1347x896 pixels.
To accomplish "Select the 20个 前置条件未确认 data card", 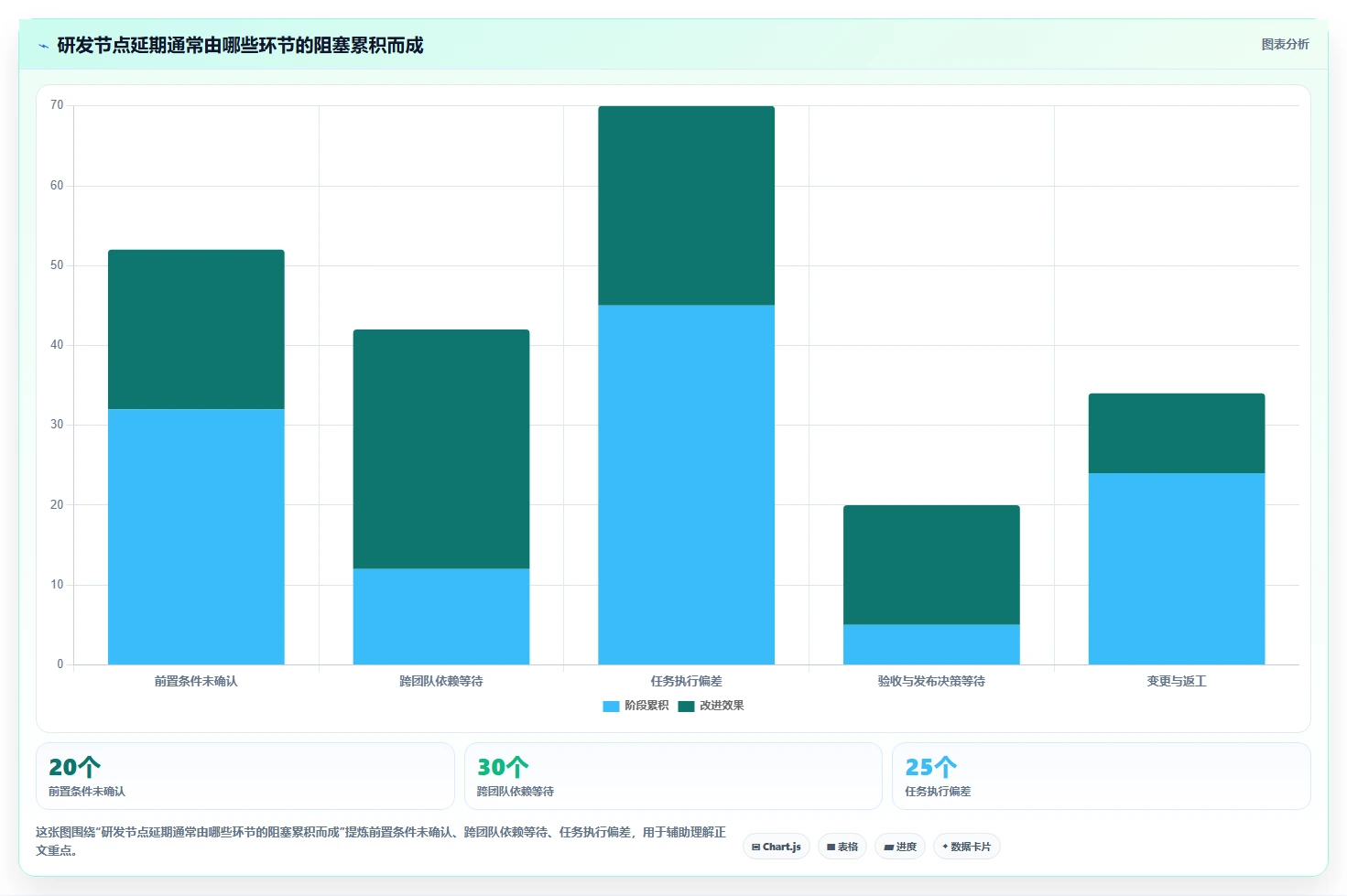I will coord(245,776).
